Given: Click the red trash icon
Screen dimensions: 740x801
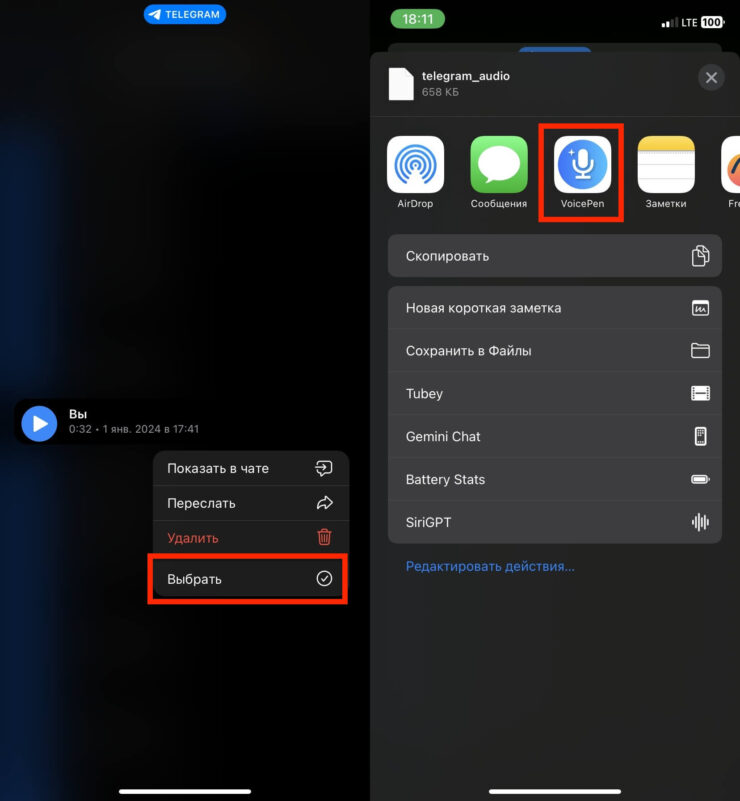Looking at the screenshot, I should click(x=324, y=537).
